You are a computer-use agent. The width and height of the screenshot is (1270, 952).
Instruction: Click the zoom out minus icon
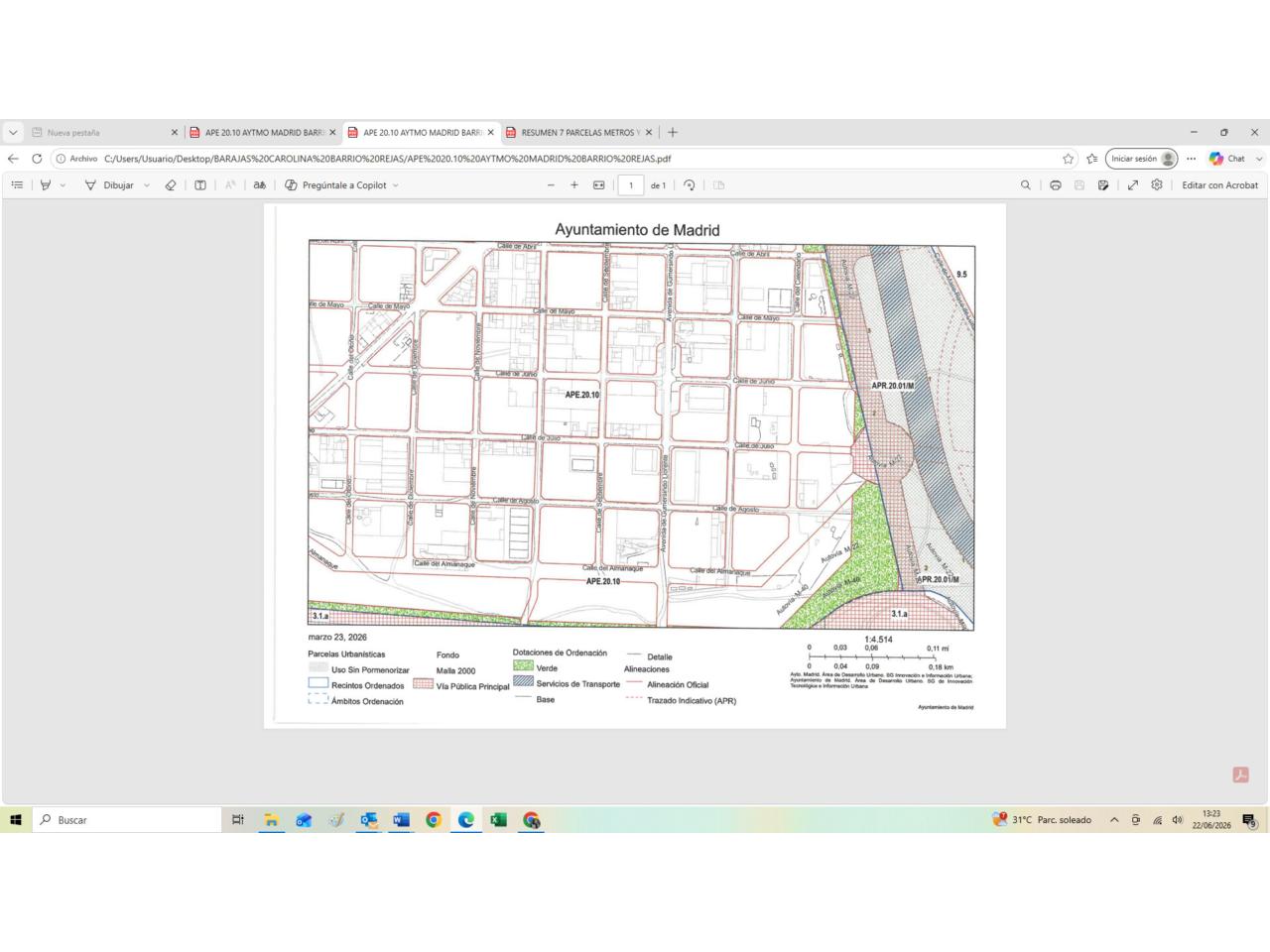[x=552, y=185]
